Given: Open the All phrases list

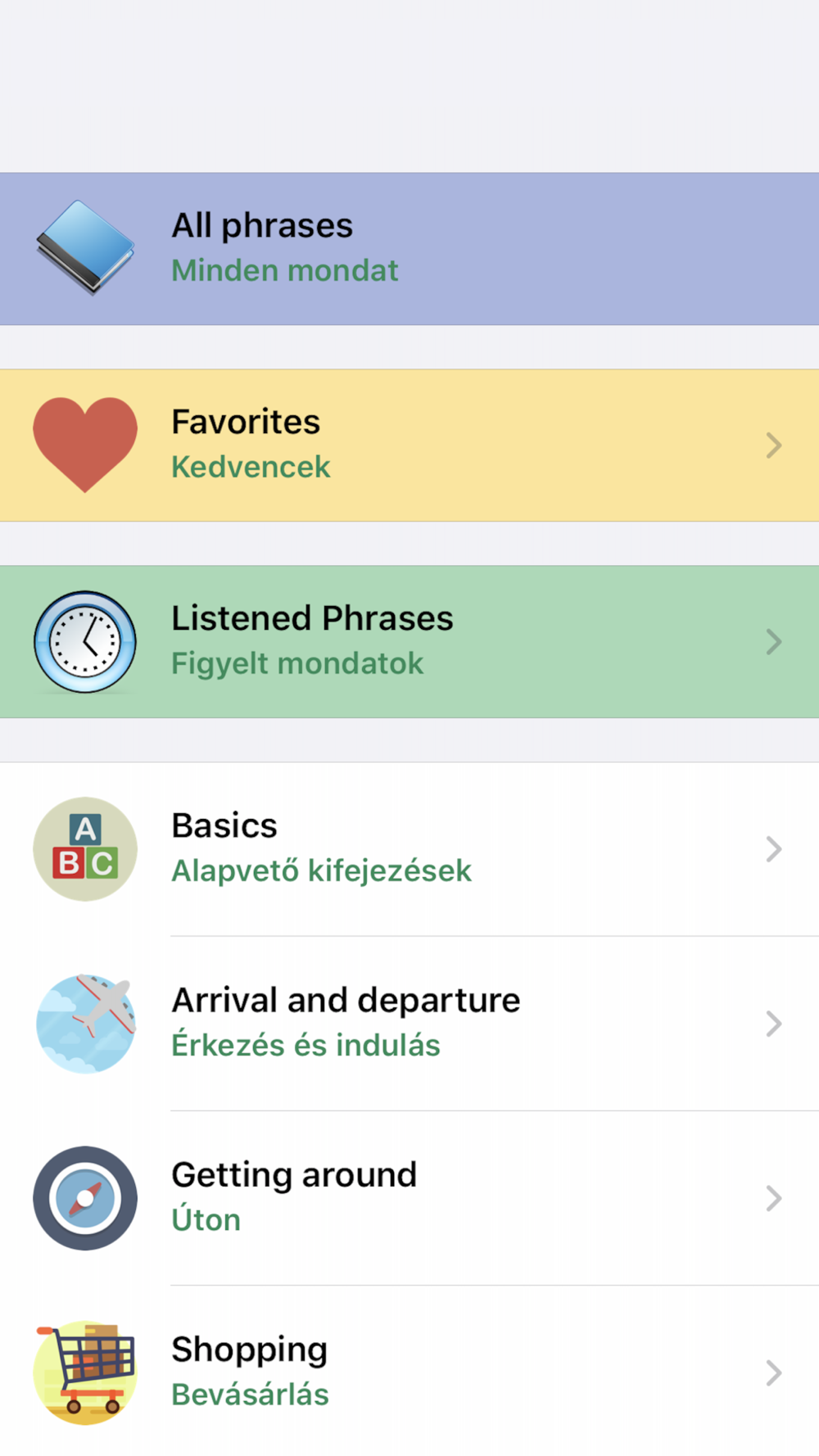Looking at the screenshot, I should coord(409,249).
